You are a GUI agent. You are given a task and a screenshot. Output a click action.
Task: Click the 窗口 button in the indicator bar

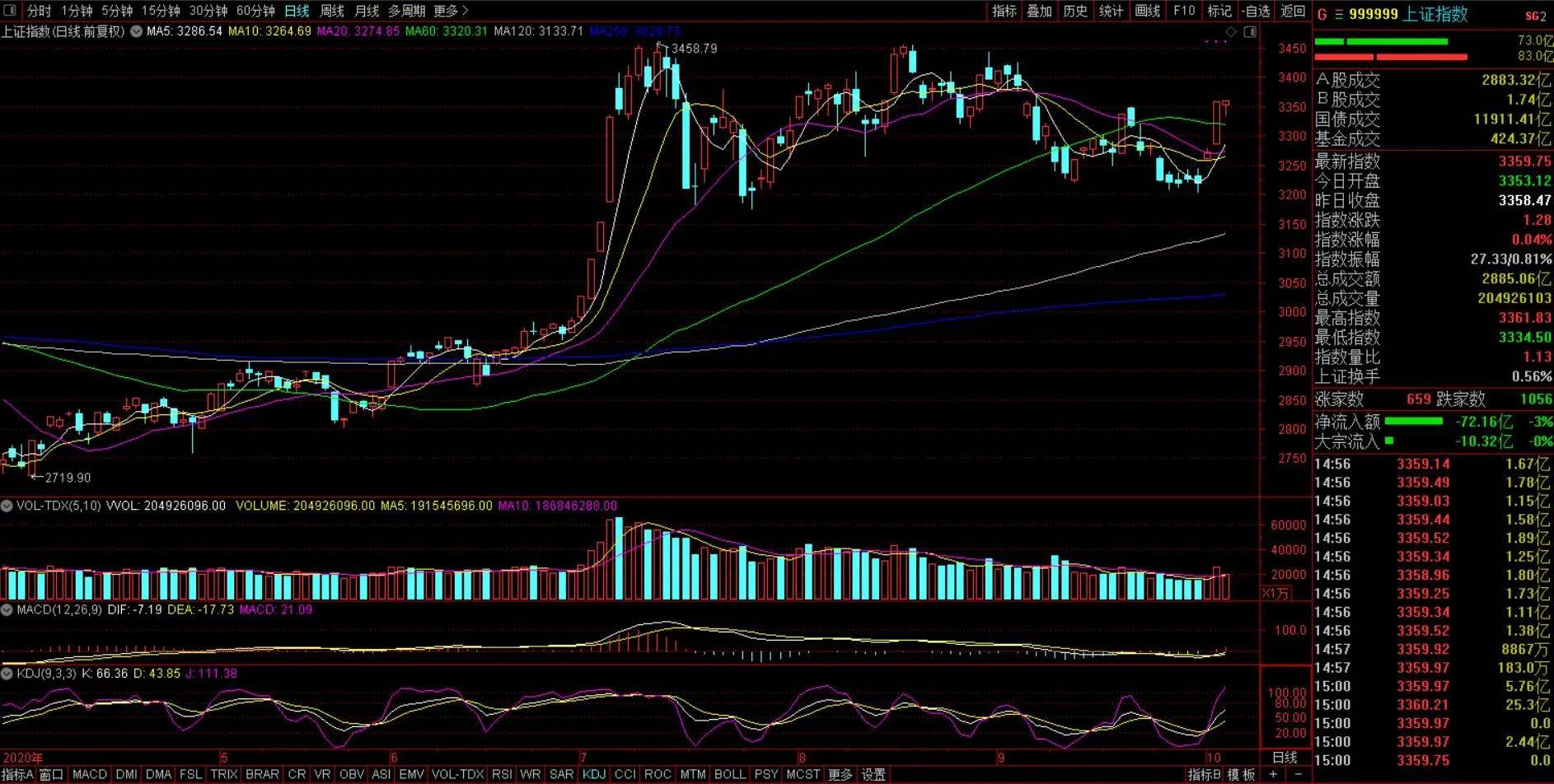51,775
